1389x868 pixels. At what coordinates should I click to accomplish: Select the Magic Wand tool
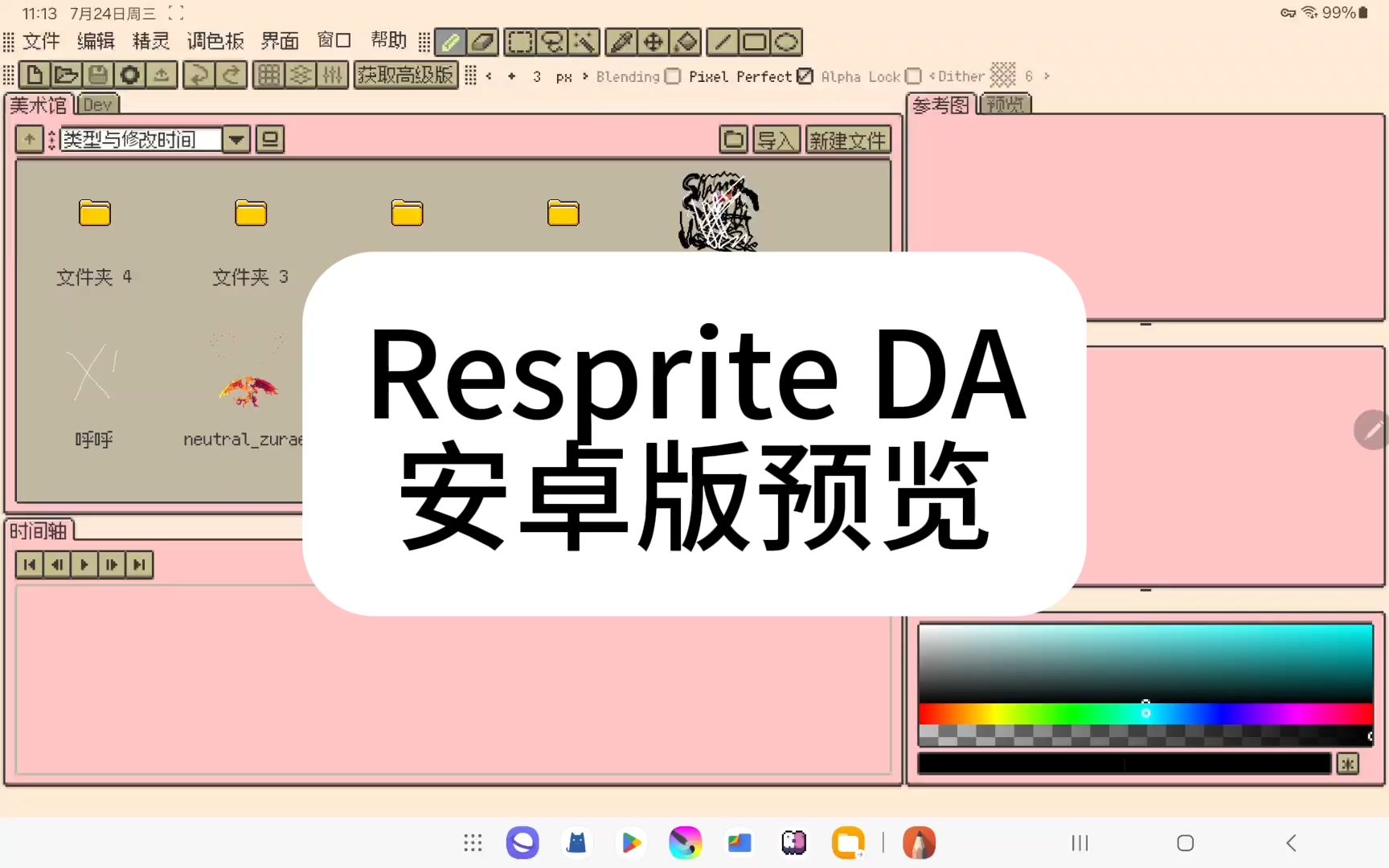click(584, 42)
